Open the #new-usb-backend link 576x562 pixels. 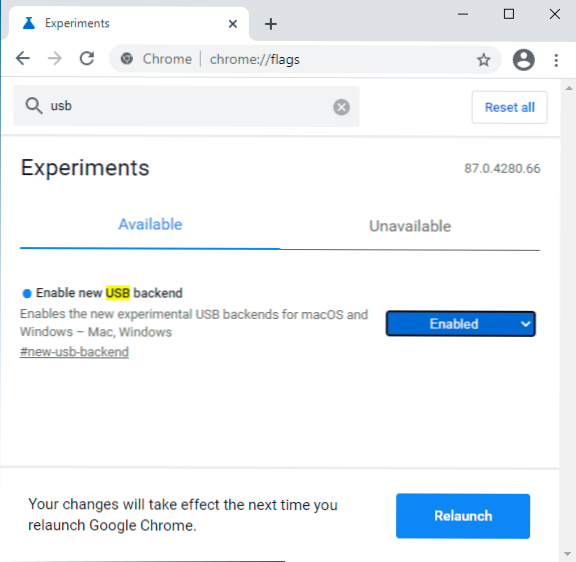[74, 352]
